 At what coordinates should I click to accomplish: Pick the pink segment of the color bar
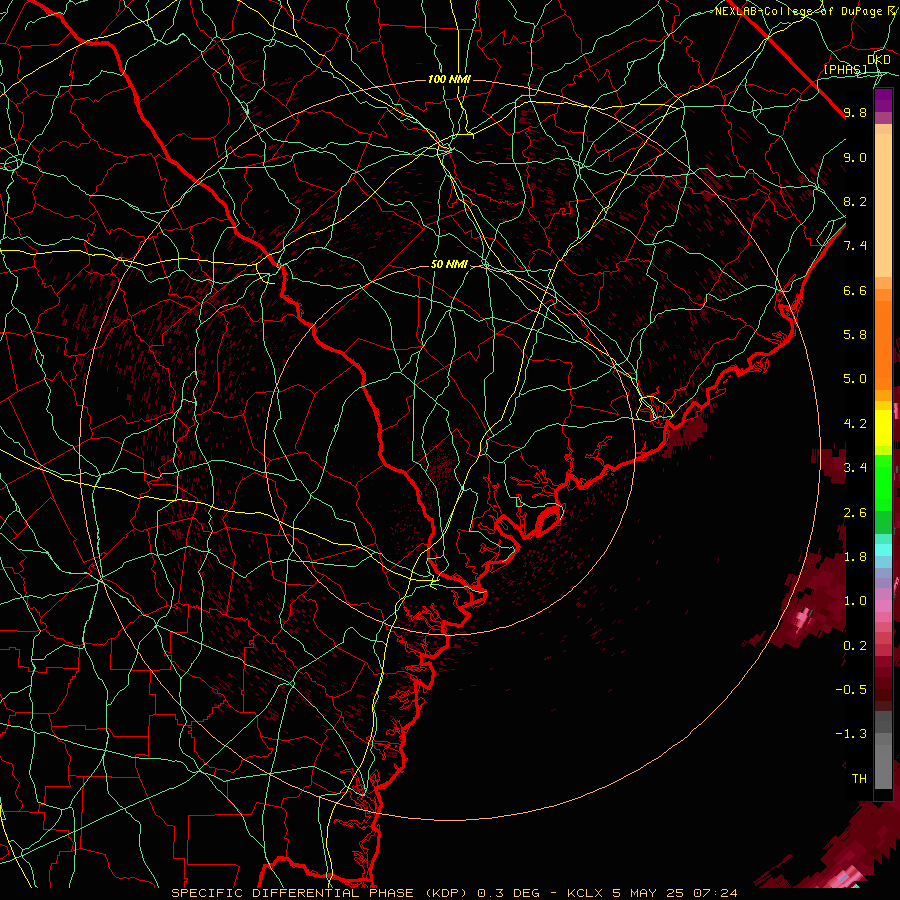(x=883, y=606)
